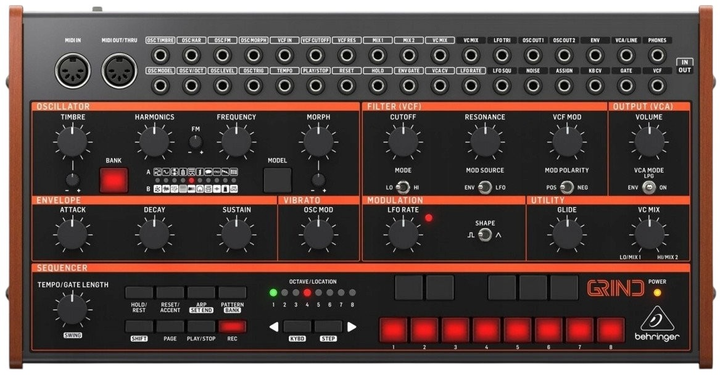Start playback with the PLAY/STOP button
The height and width of the screenshot is (375, 720).
(x=201, y=326)
